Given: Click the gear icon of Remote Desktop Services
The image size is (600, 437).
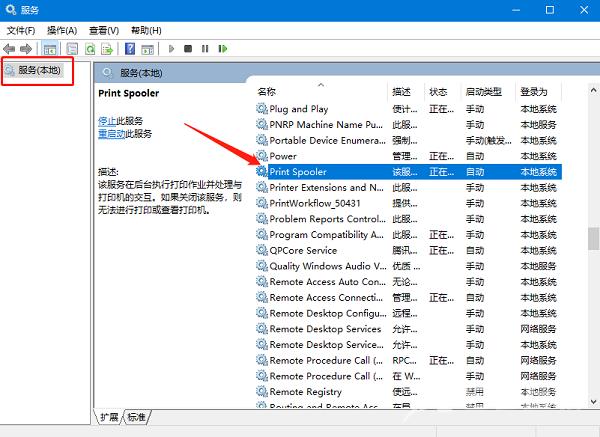Looking at the screenshot, I should (262, 329).
